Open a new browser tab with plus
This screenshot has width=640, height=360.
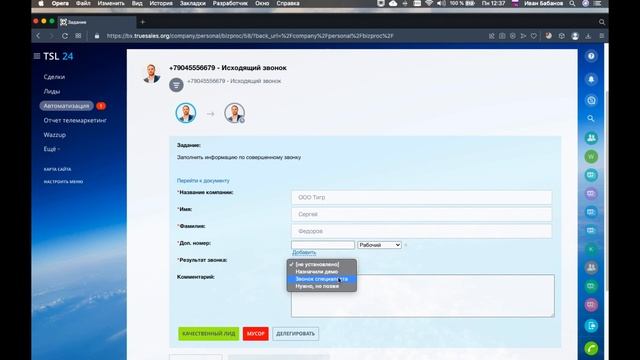(x=143, y=22)
